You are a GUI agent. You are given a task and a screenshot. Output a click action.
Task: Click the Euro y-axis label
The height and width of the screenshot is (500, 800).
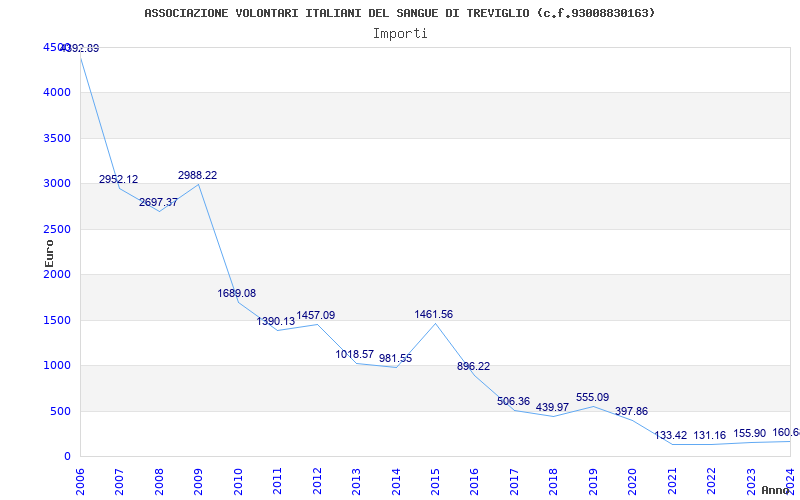[49, 253]
